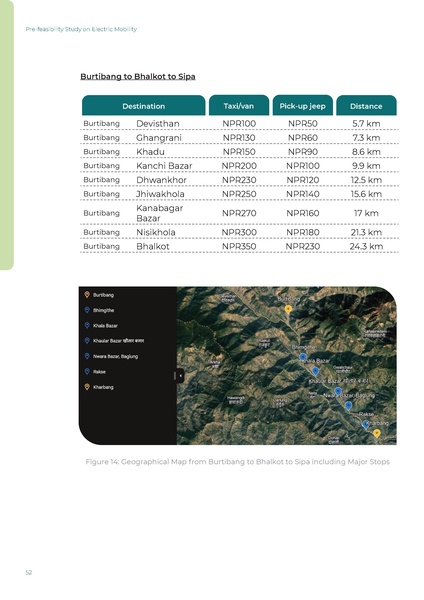Click the Bhimgithe pin icon in the map's side list
Viewport: 424px width, 600px height.
87,310
